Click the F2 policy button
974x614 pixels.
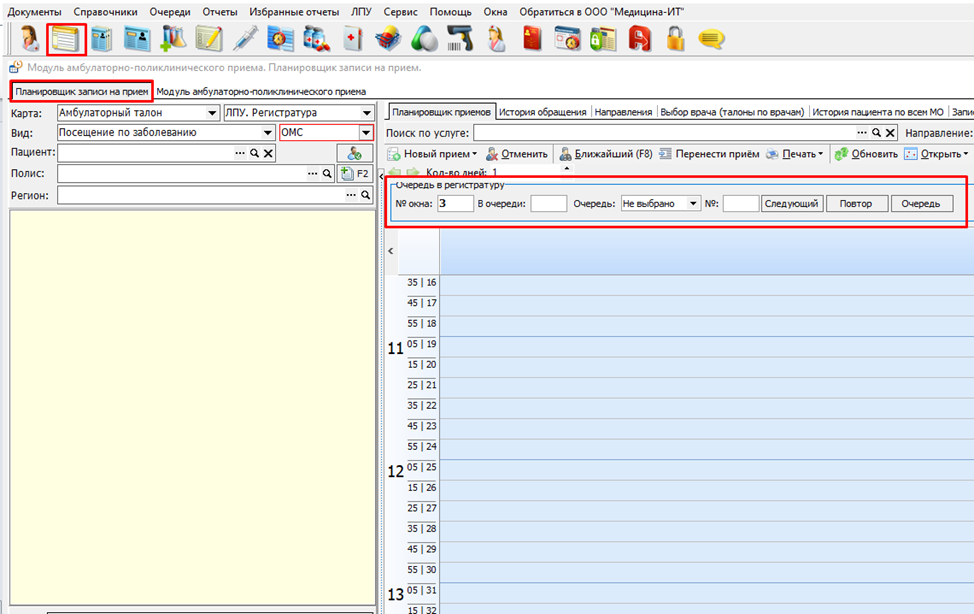356,174
